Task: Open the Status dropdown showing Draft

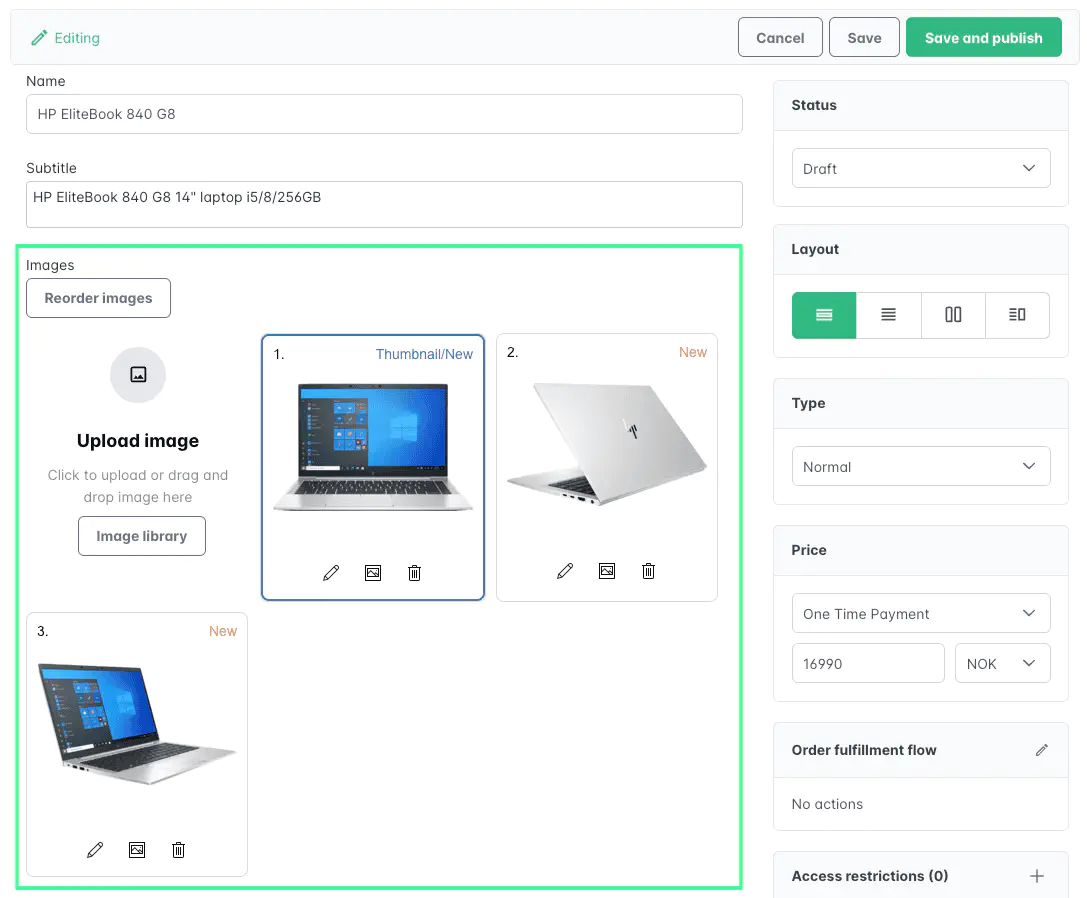Action: click(x=920, y=168)
